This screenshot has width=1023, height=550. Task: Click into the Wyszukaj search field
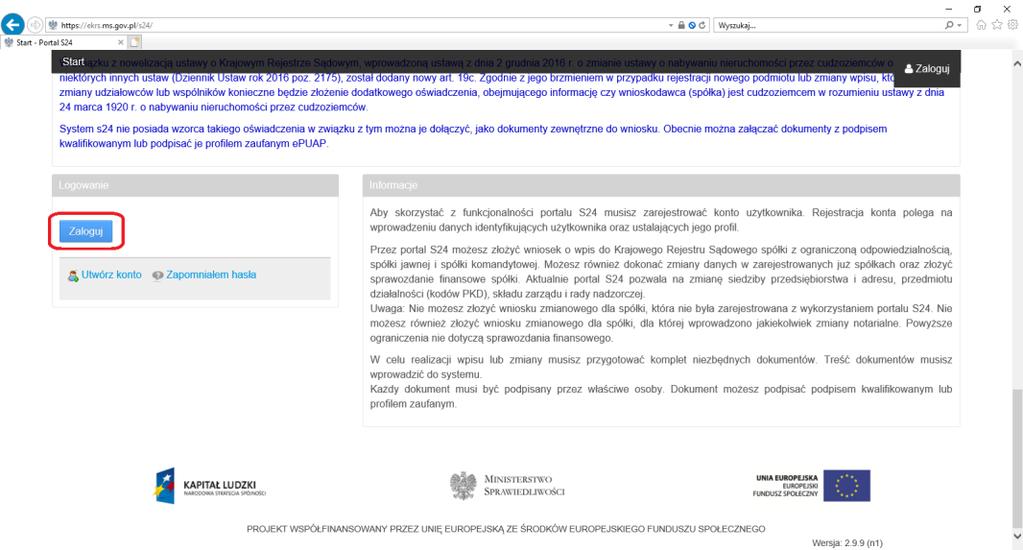coord(829,25)
